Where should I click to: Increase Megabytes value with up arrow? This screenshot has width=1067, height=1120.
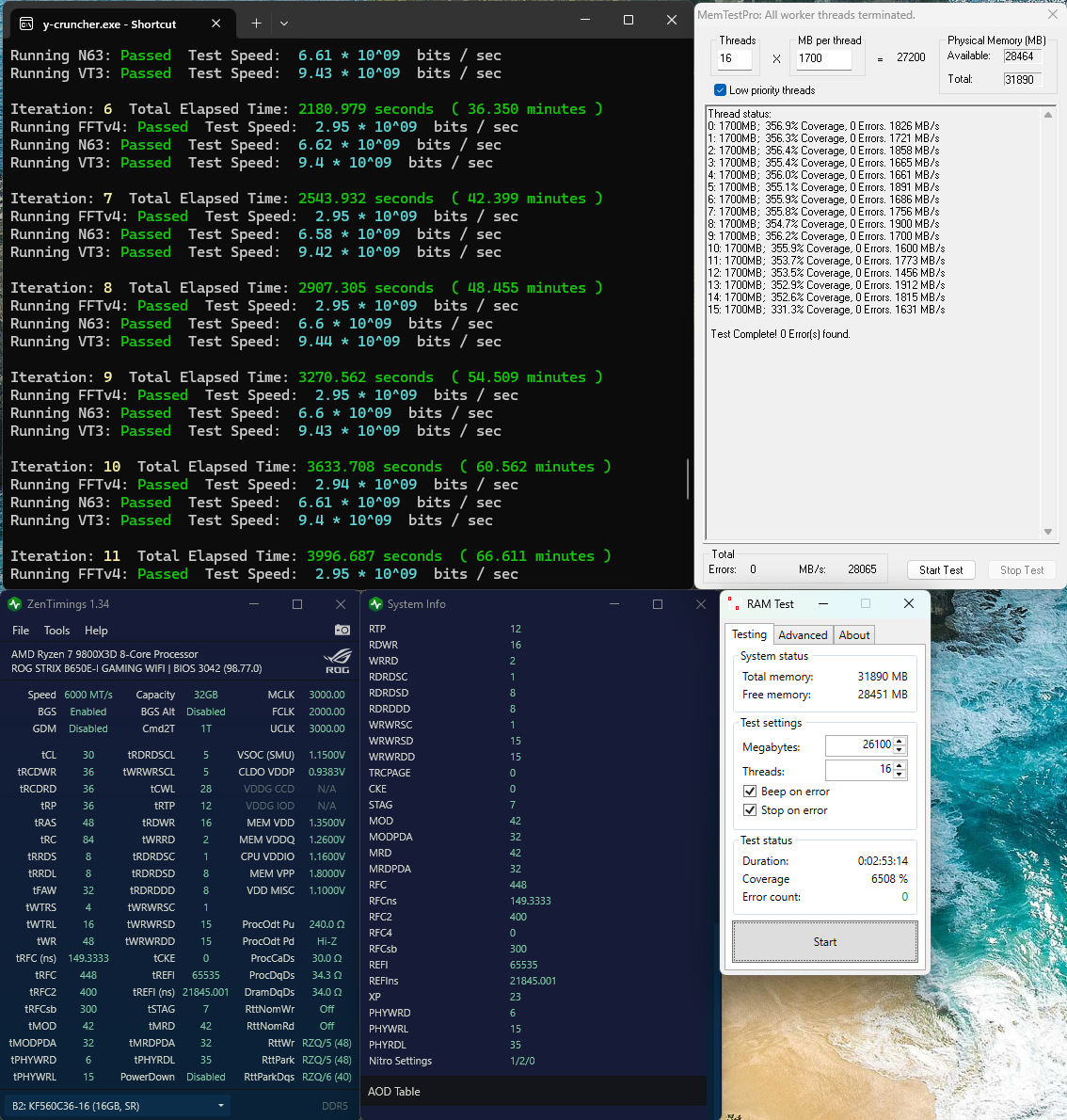coord(900,742)
